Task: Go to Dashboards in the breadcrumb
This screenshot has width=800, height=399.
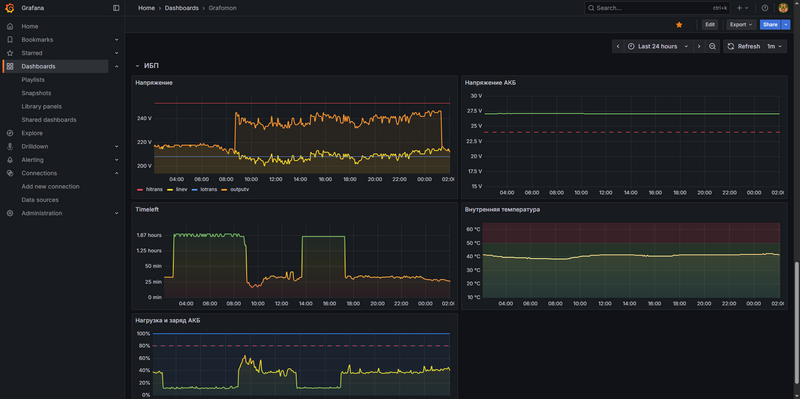Action: [182, 8]
